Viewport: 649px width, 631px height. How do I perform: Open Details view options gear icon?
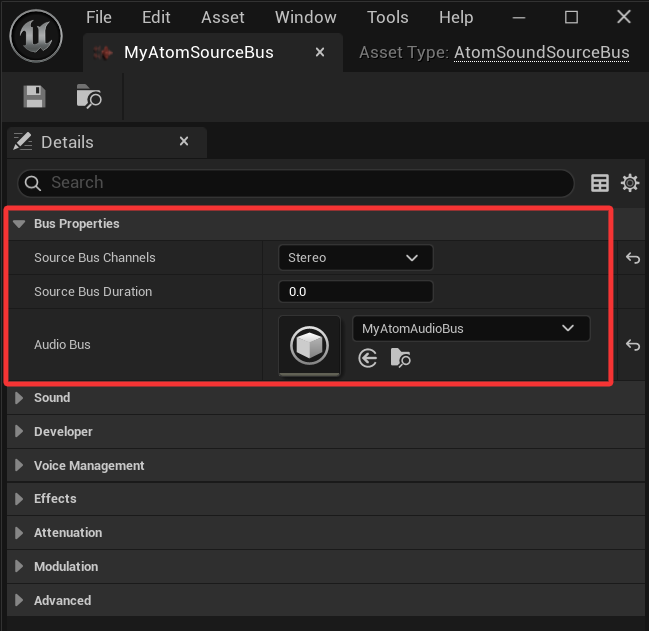630,183
